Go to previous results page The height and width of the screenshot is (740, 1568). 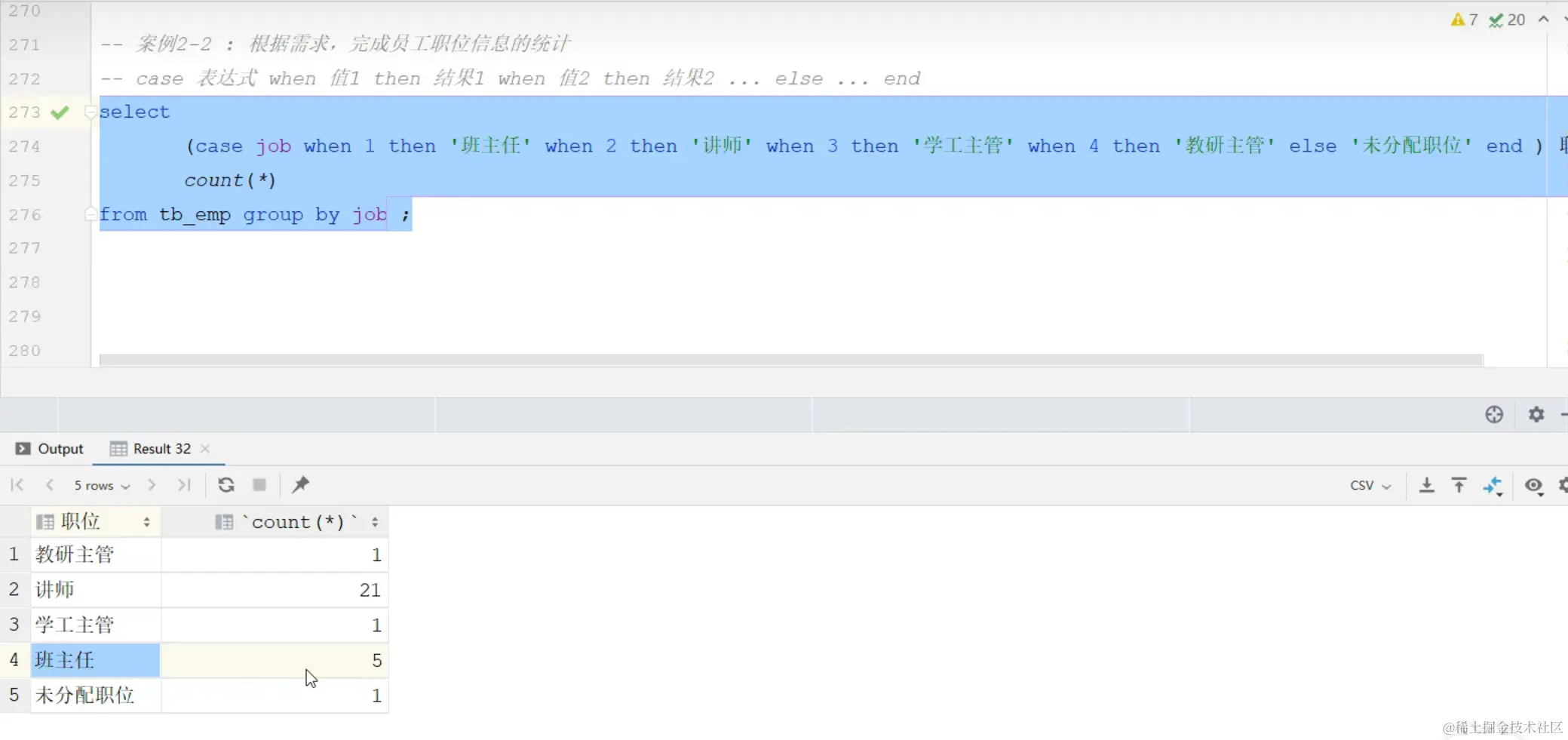50,485
